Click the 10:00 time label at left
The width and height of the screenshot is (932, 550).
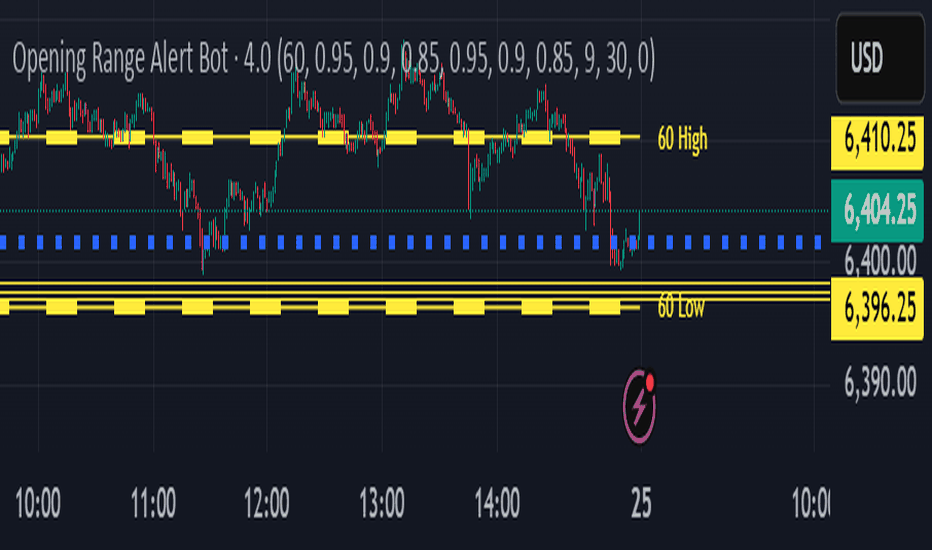[37, 504]
